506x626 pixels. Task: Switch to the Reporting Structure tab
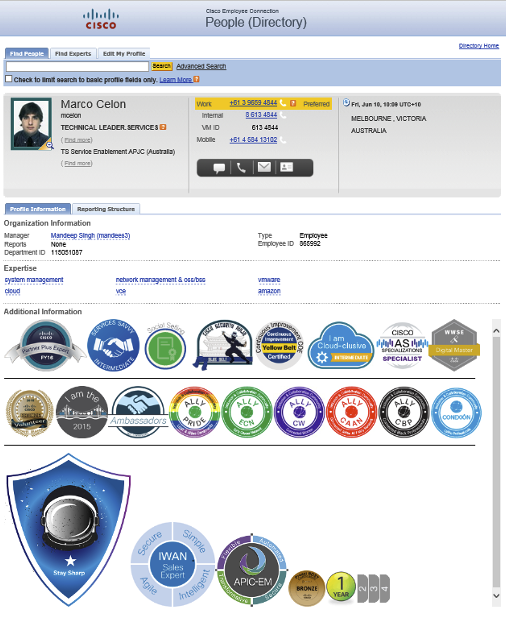point(106,209)
